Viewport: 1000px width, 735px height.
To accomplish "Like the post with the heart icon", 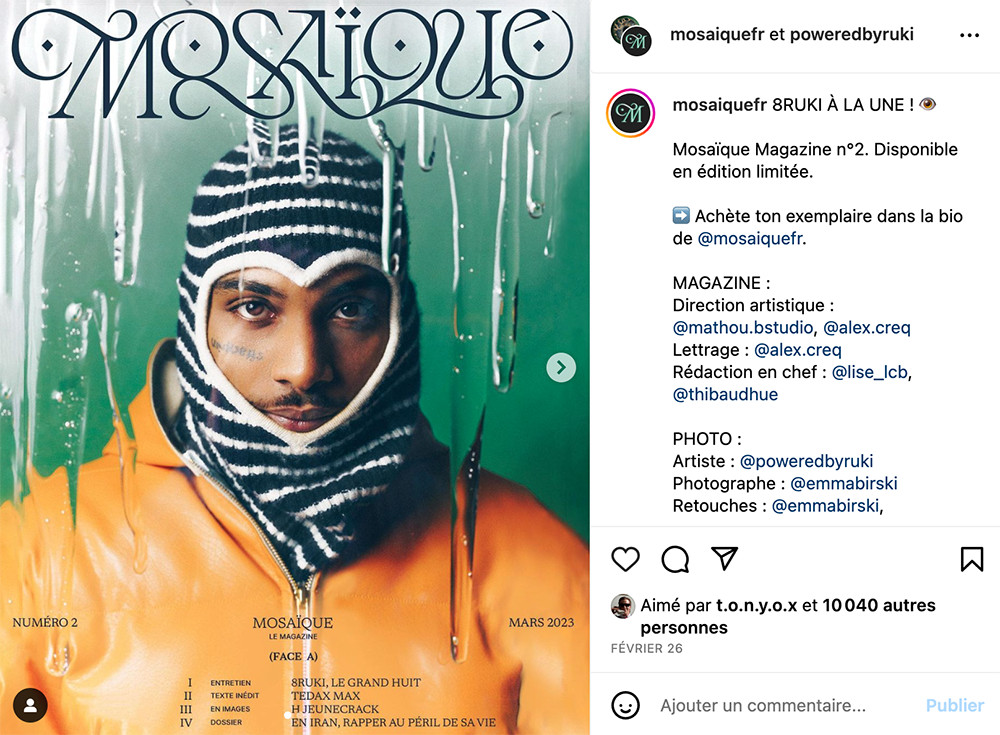I will tap(625, 559).
